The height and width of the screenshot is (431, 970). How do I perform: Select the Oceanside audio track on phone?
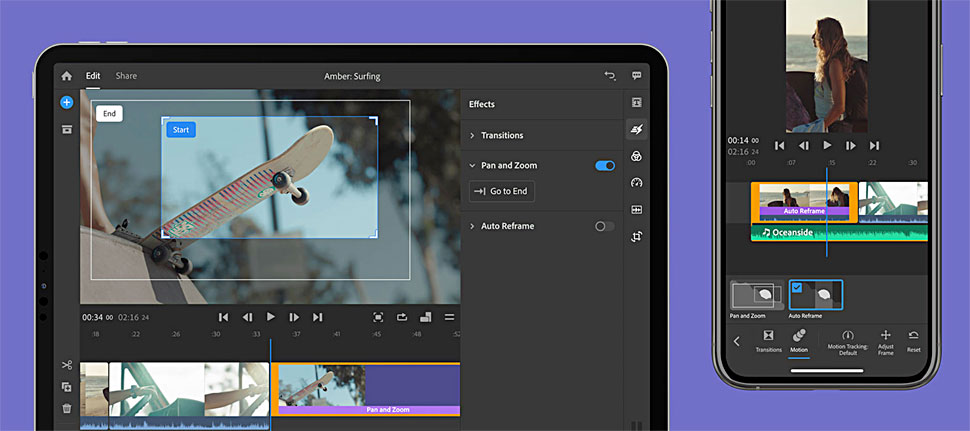[x=839, y=233]
